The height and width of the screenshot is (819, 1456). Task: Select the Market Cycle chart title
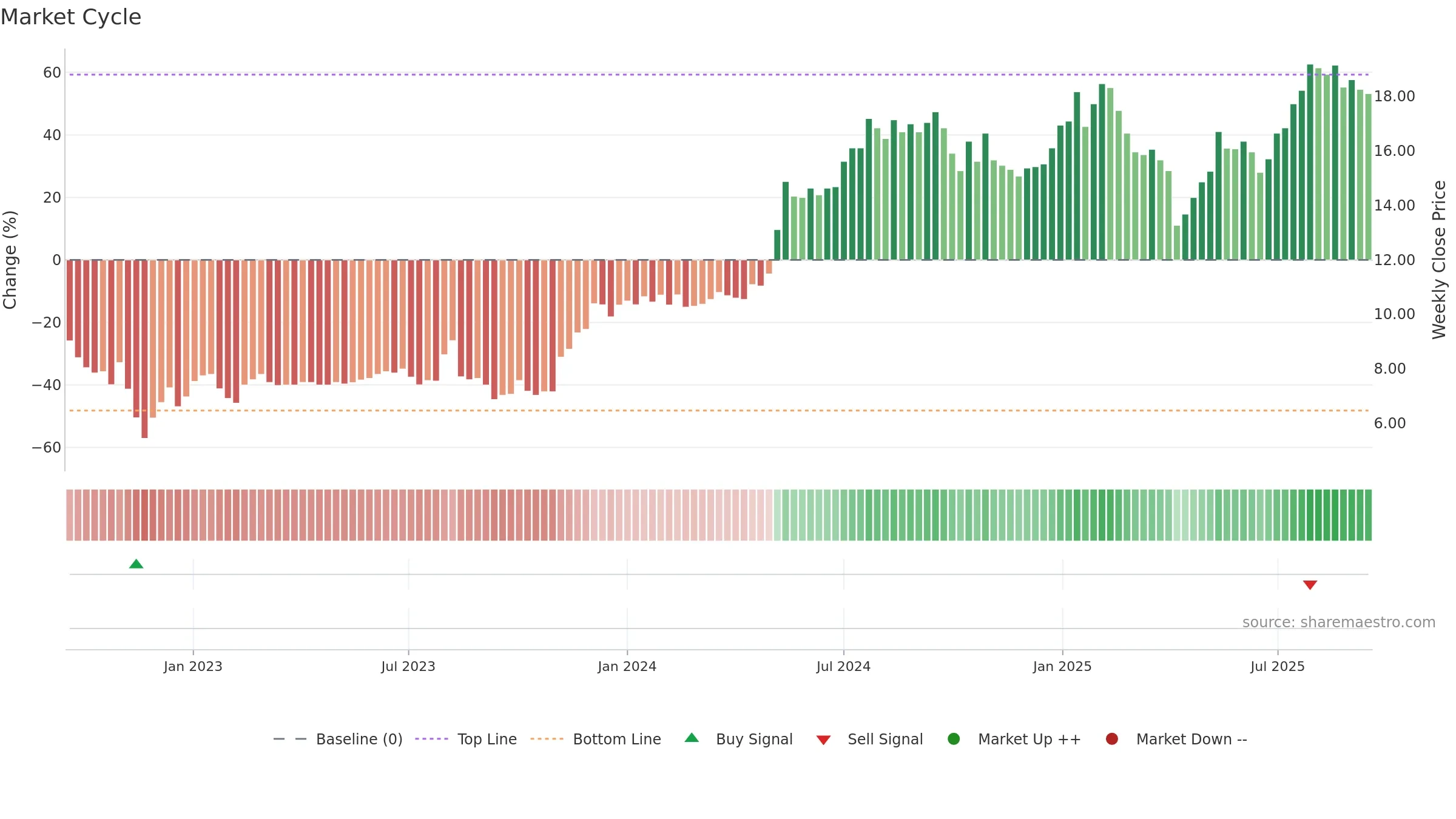[71, 17]
